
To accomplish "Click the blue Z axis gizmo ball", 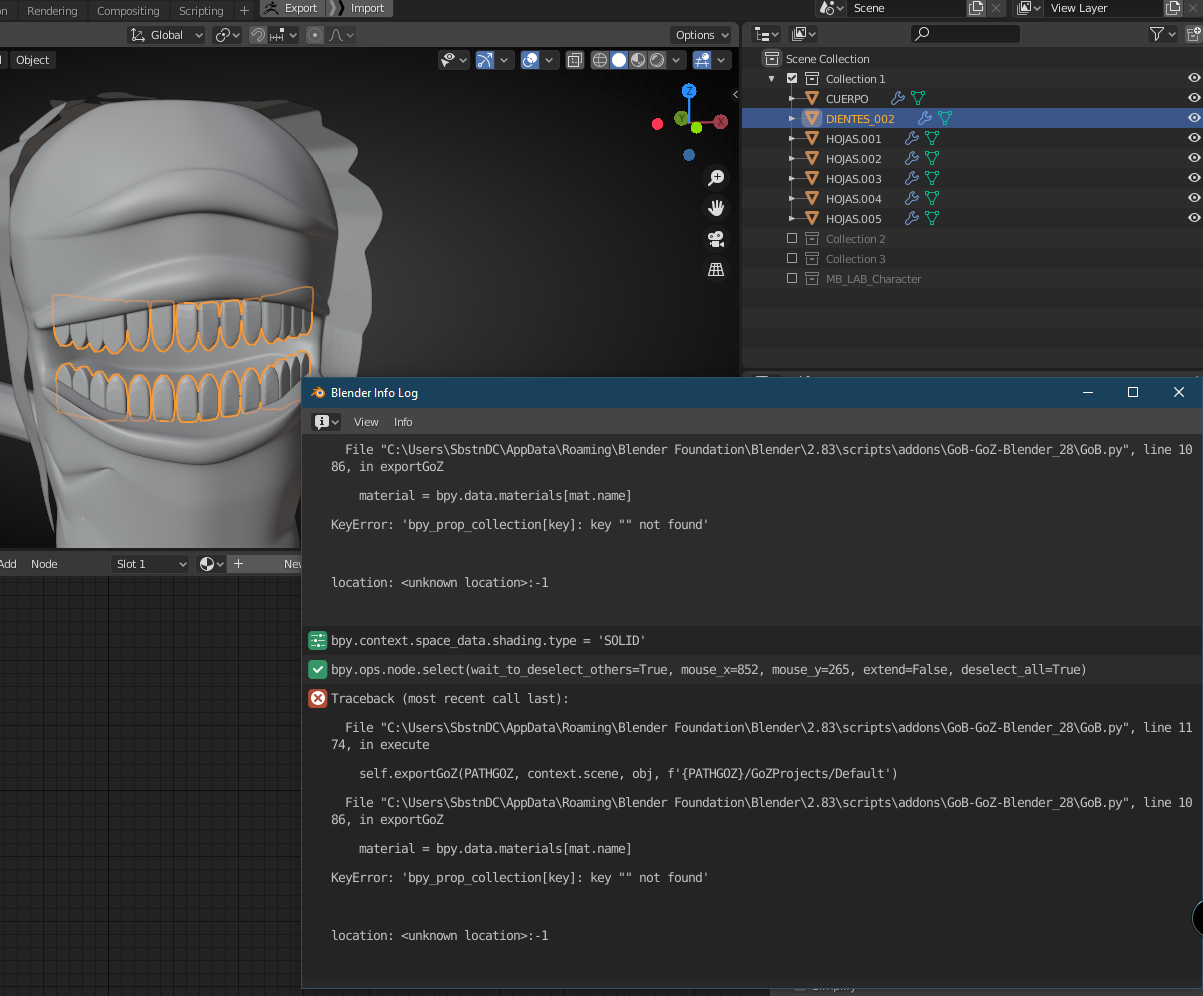I will 689,91.
